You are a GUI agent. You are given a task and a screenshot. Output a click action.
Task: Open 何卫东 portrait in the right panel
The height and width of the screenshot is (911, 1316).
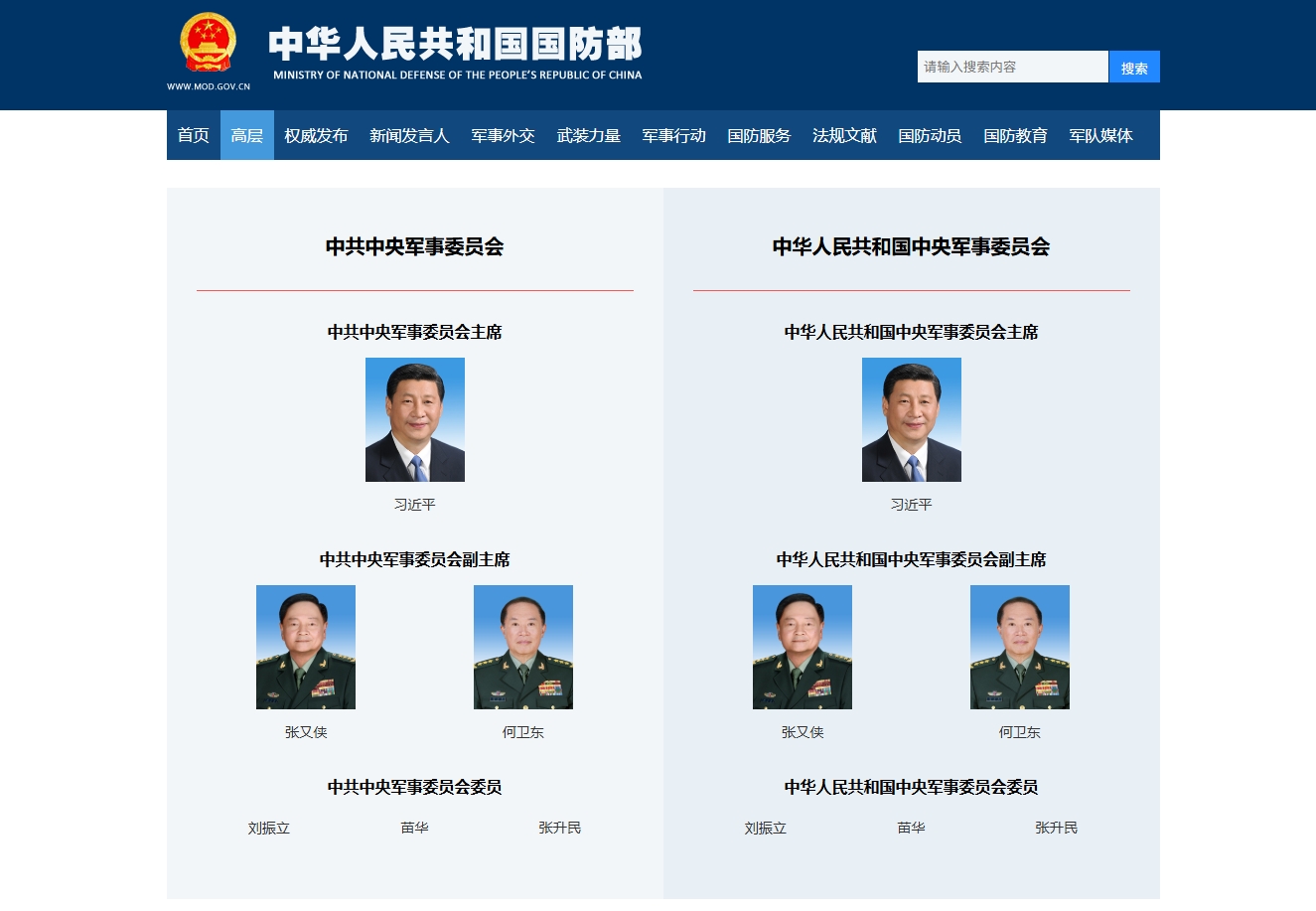pos(1020,647)
